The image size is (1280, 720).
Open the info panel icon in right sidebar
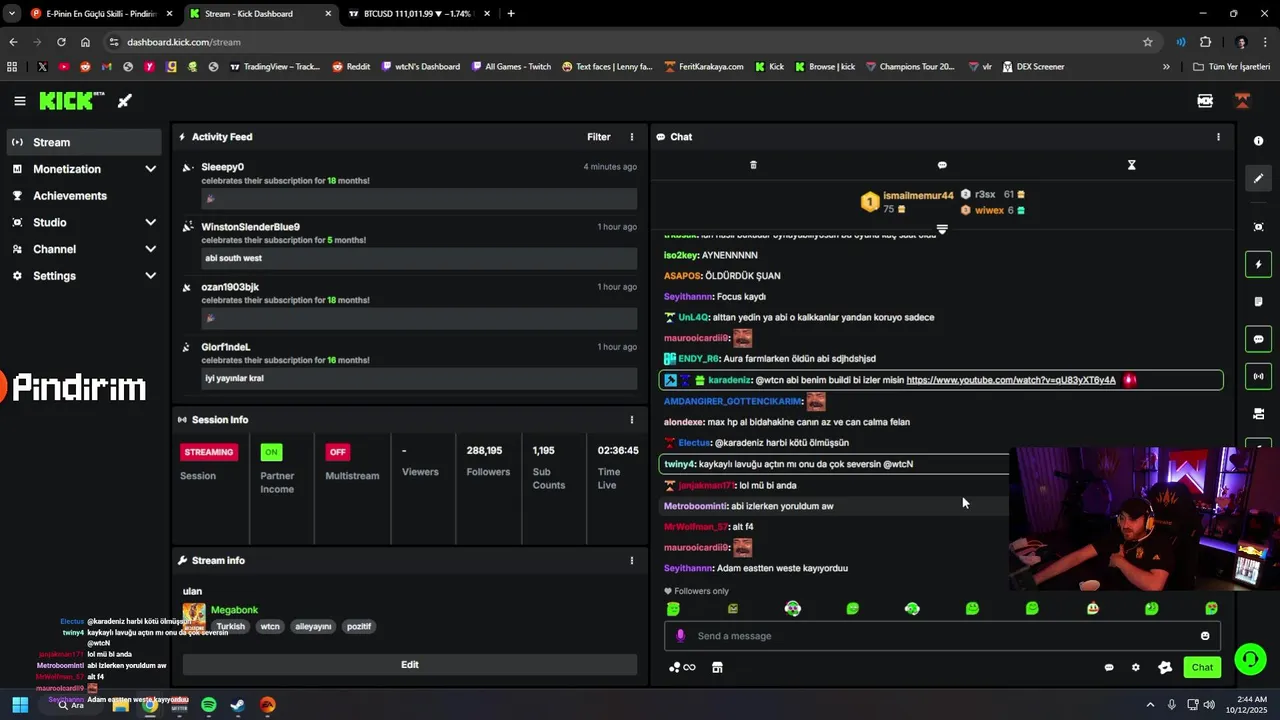point(1258,141)
